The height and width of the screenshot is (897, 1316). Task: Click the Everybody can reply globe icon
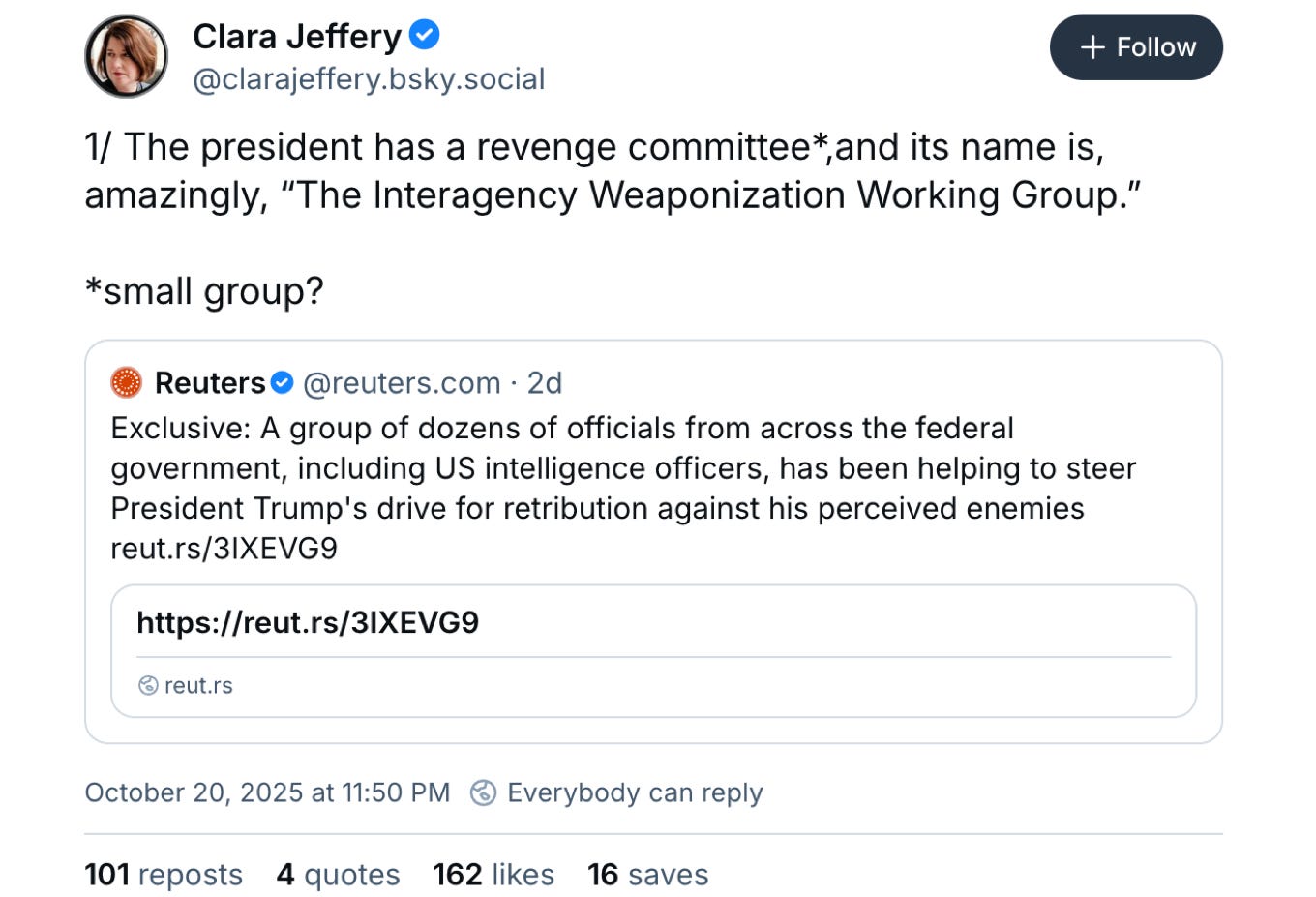[x=483, y=792]
